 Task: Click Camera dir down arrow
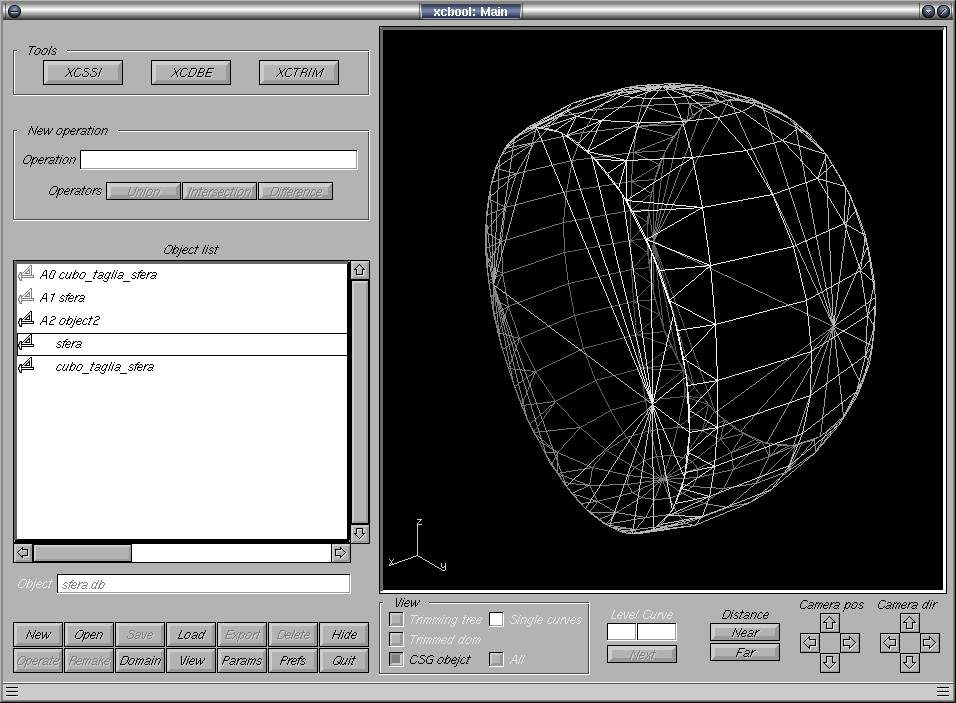click(909, 663)
